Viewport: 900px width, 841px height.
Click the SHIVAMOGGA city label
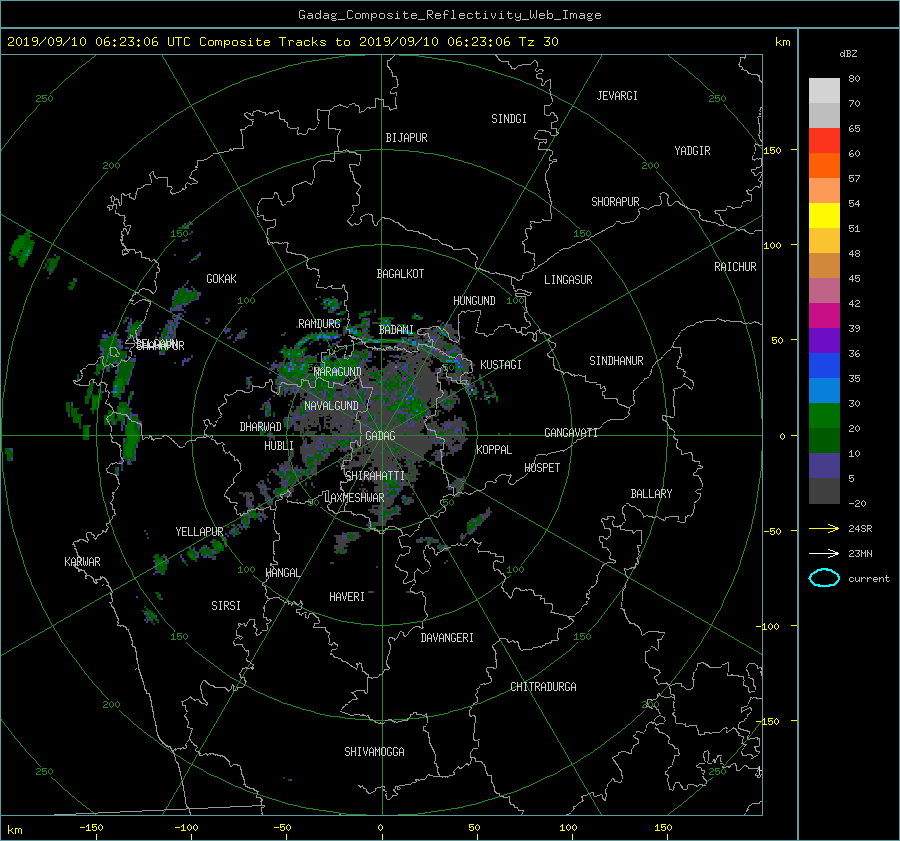(374, 752)
